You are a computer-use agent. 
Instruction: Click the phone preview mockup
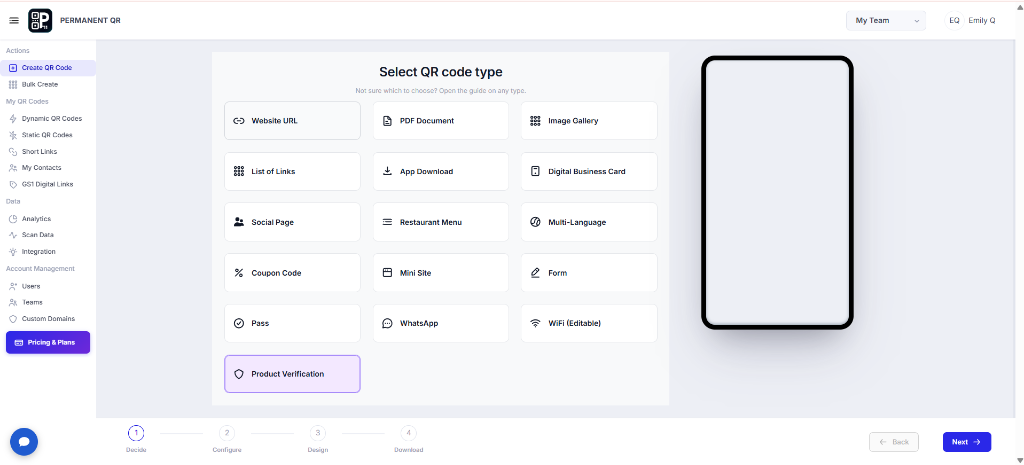tap(777, 193)
